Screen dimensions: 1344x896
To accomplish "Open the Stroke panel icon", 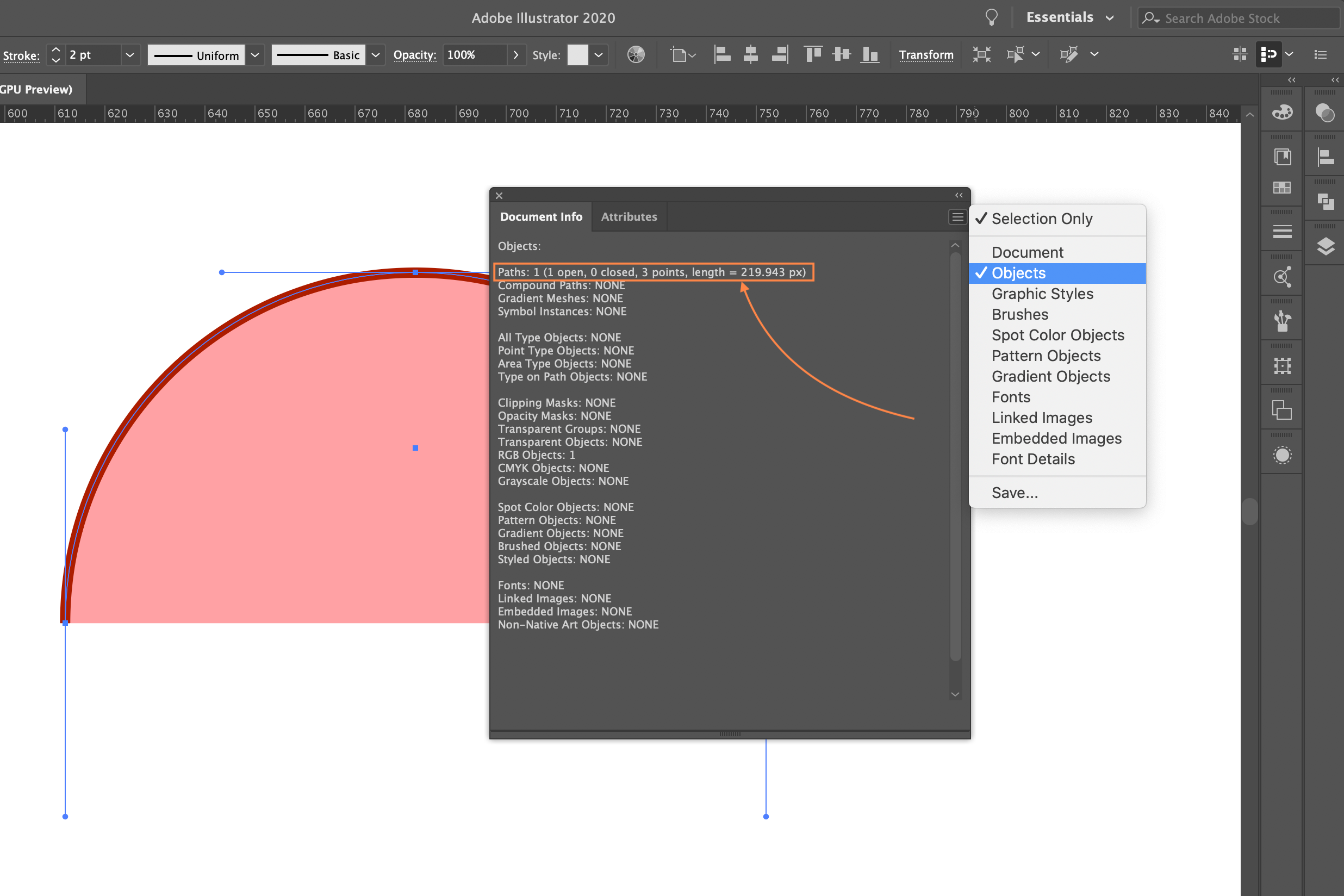I will coord(1281,232).
